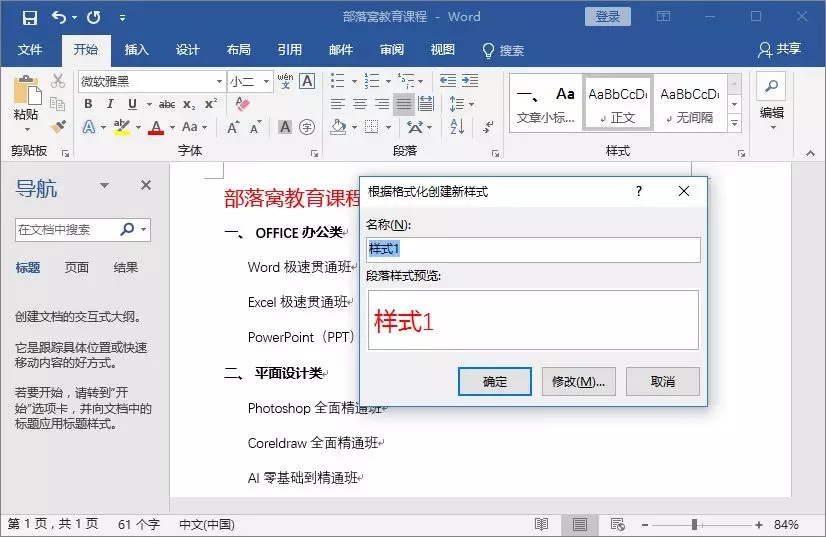
Task: Click the Copy icon in clipboard group
Action: coord(58,103)
